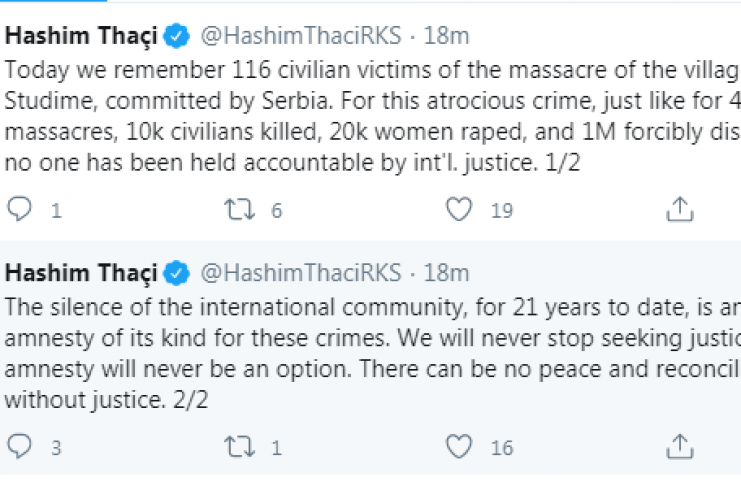Open the 18m timestamp of second tweet
This screenshot has width=741, height=486.
click(x=446, y=273)
